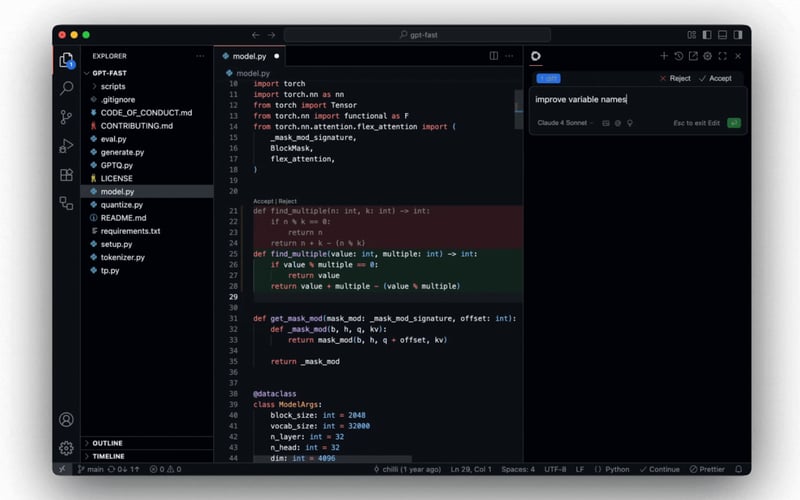
Task: Click the Continue logo icon in side panel
Action: pyautogui.click(x=536, y=56)
